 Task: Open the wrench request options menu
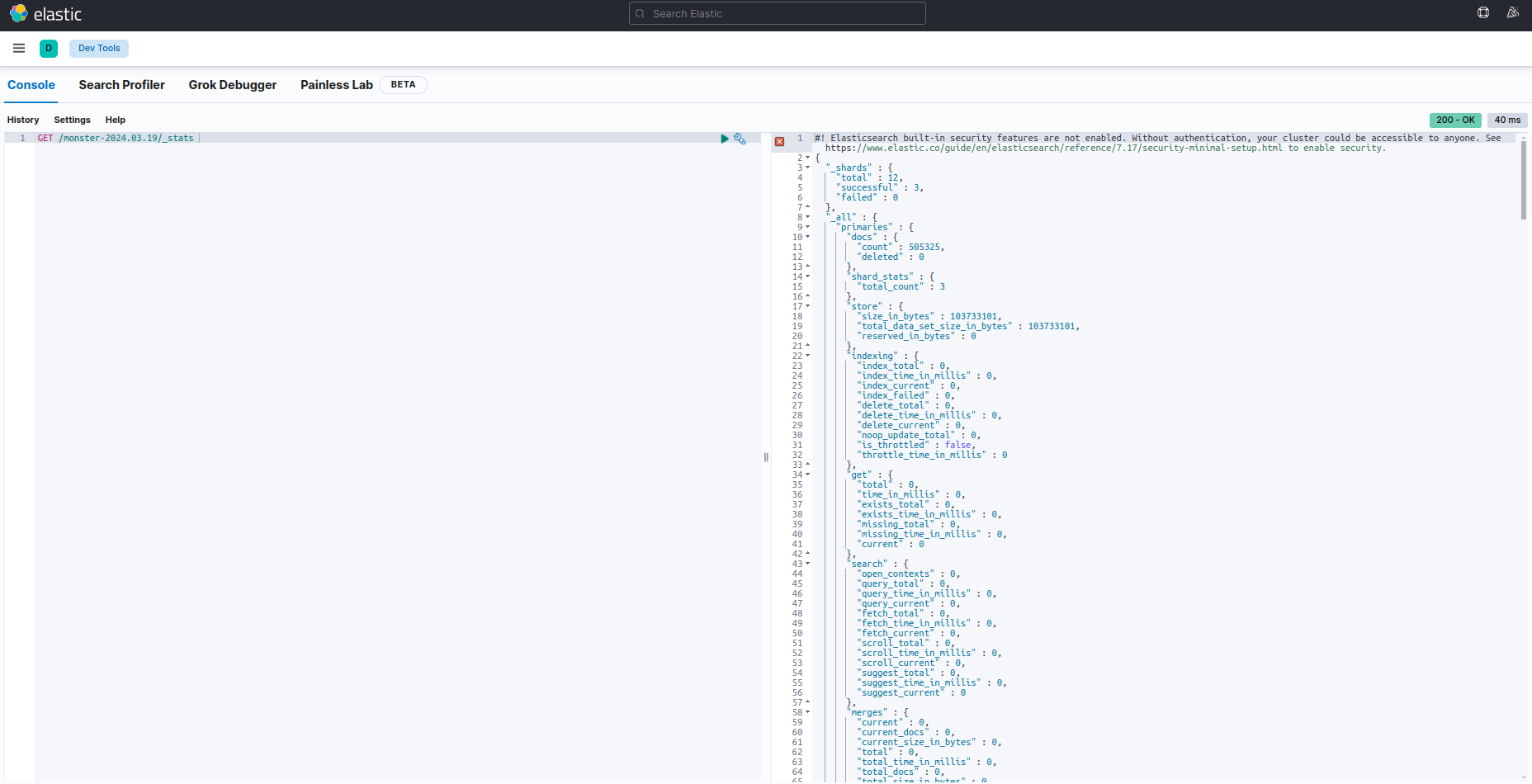(x=740, y=139)
